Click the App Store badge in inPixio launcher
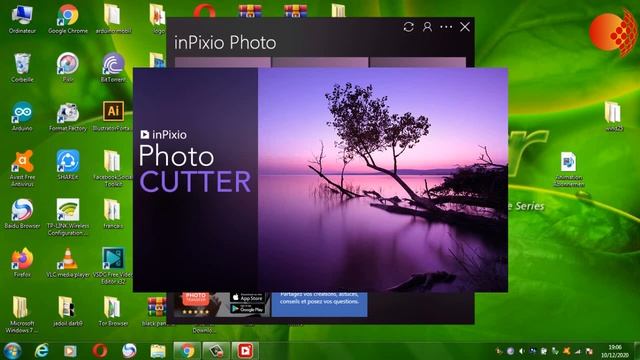The width and height of the screenshot is (640, 360). tap(247, 297)
